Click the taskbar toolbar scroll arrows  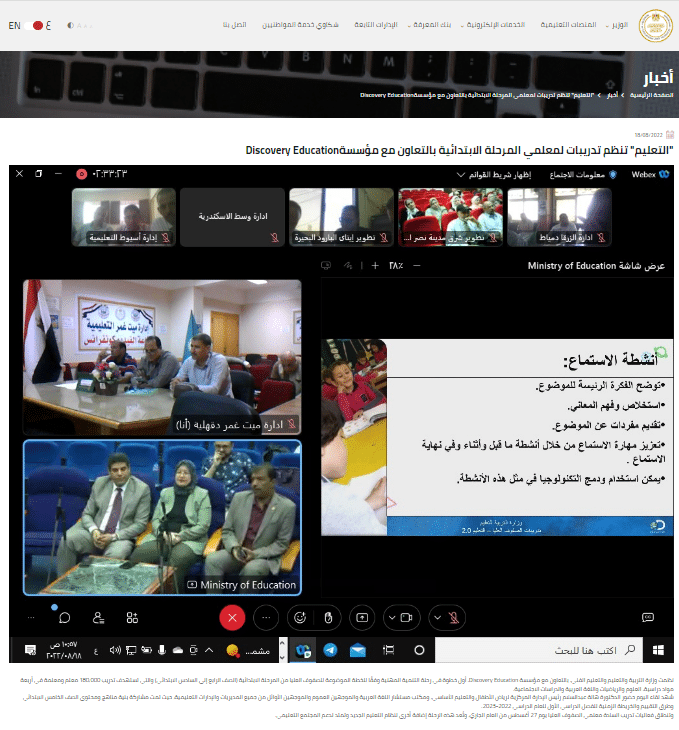(282, 650)
